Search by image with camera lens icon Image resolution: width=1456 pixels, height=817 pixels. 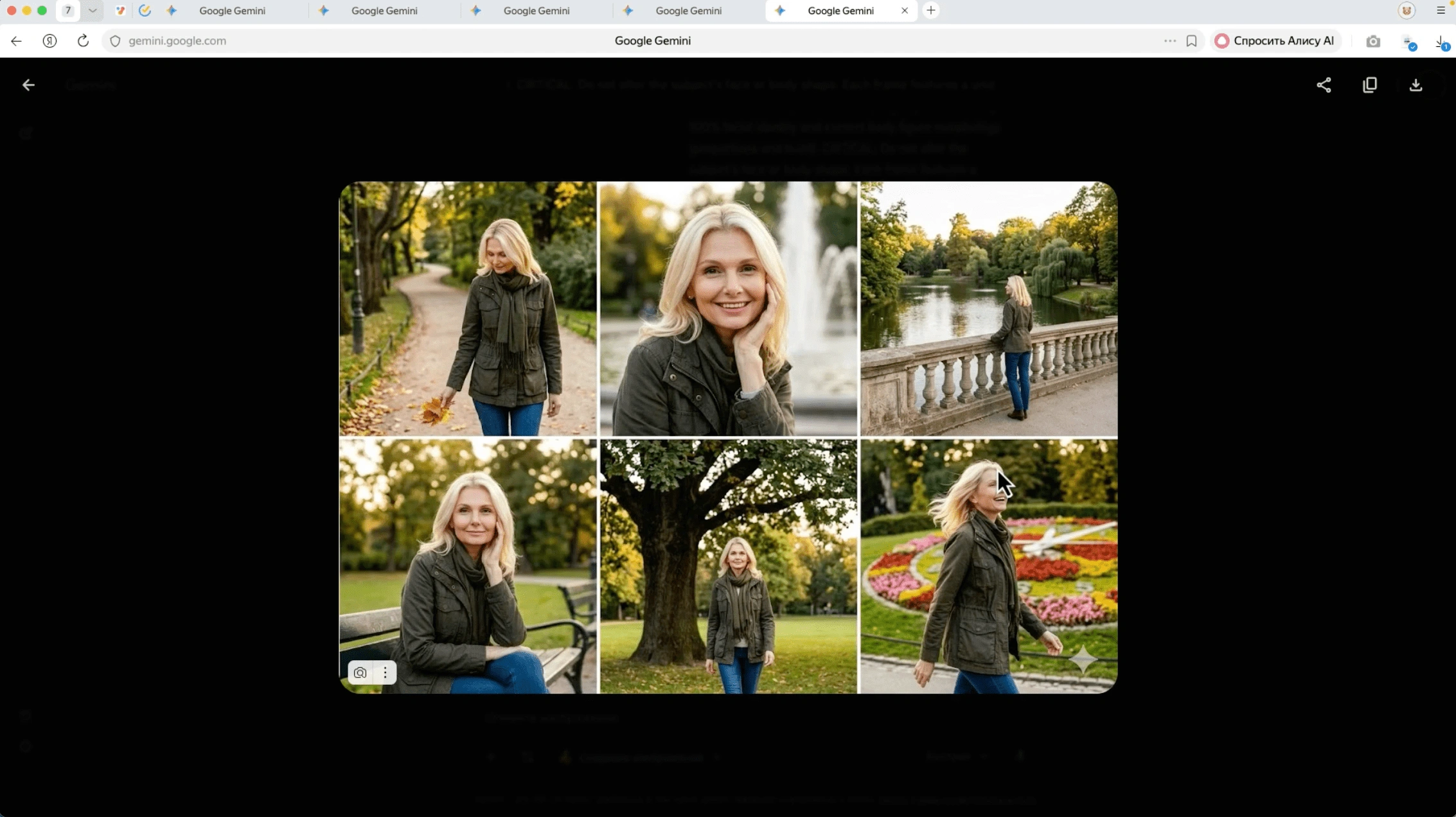360,672
